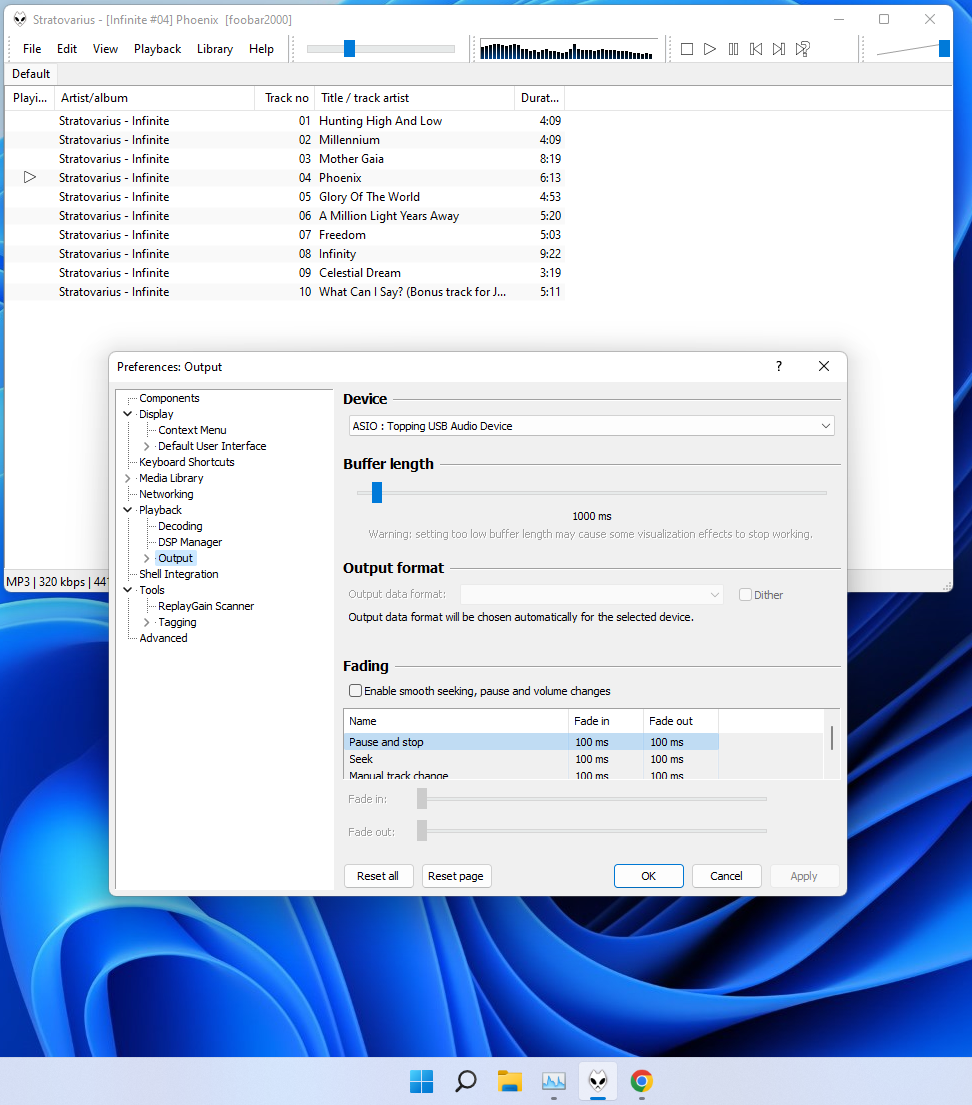Open the Edit menu
Screen dimensions: 972x1105
pos(67,49)
